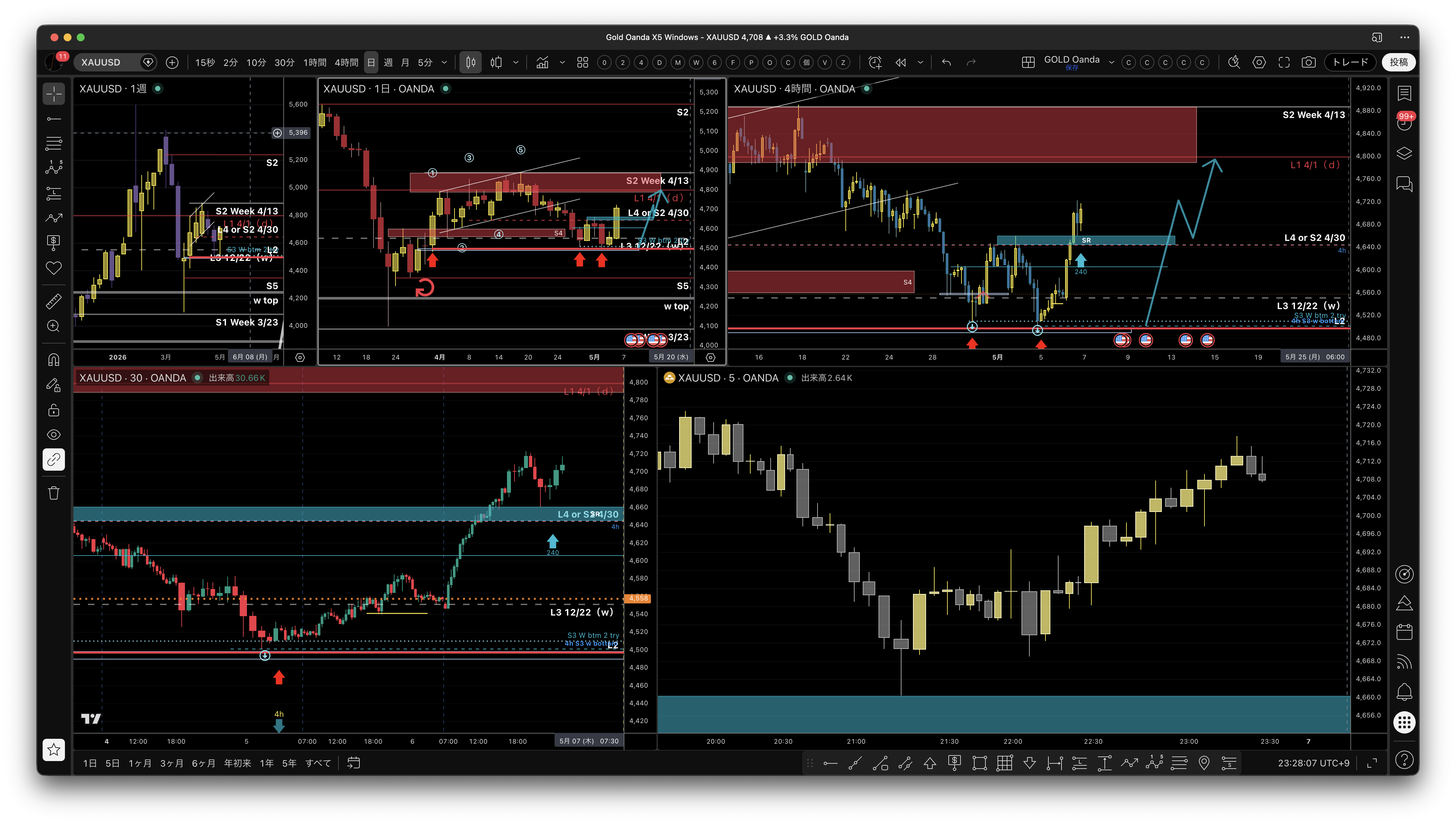
Task: Click the plus compare symbol button
Action: 172,62
